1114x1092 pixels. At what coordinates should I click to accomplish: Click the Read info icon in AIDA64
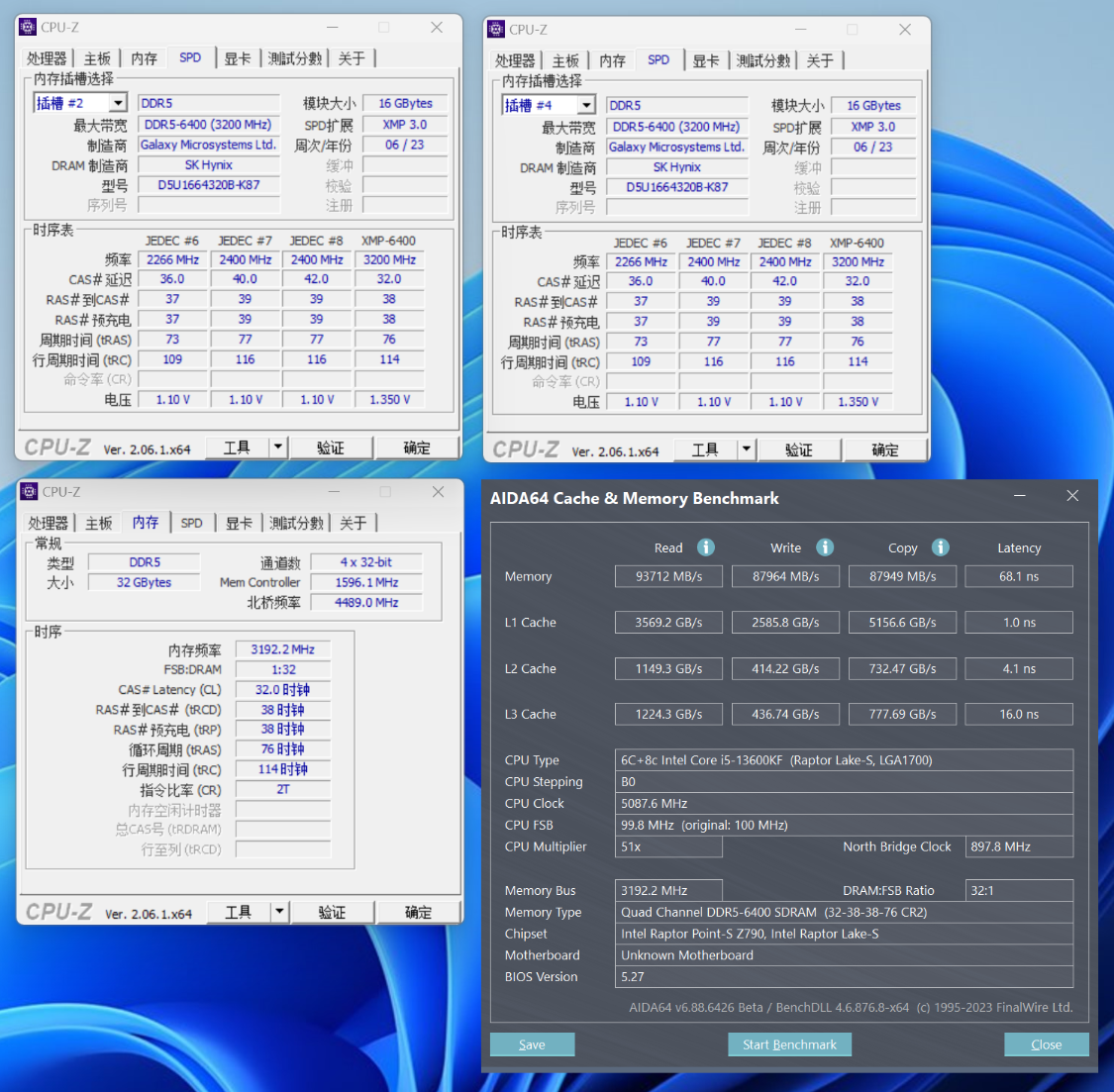(705, 547)
